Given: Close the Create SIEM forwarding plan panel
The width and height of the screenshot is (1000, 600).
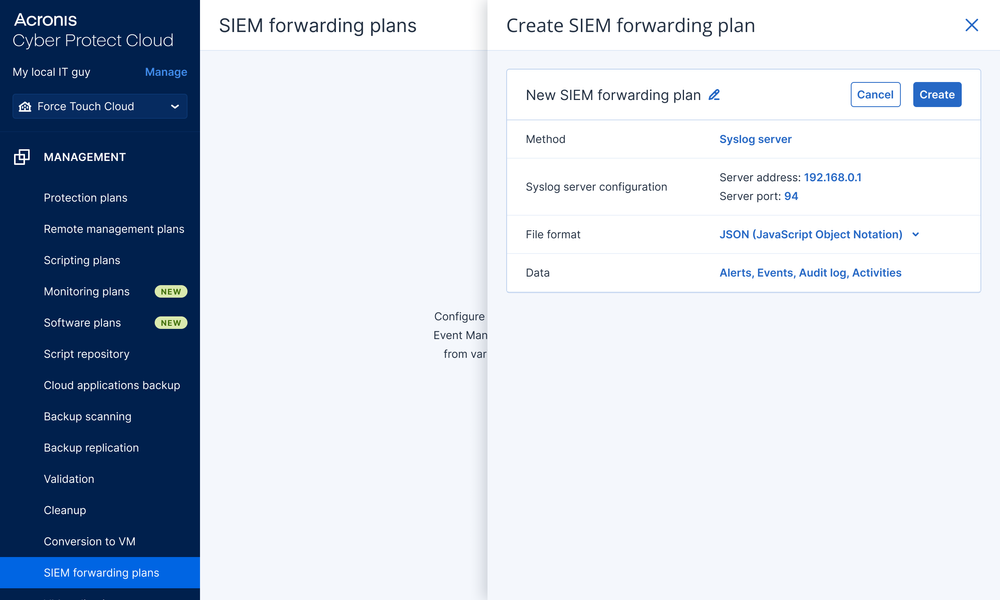Looking at the screenshot, I should pos(971,25).
